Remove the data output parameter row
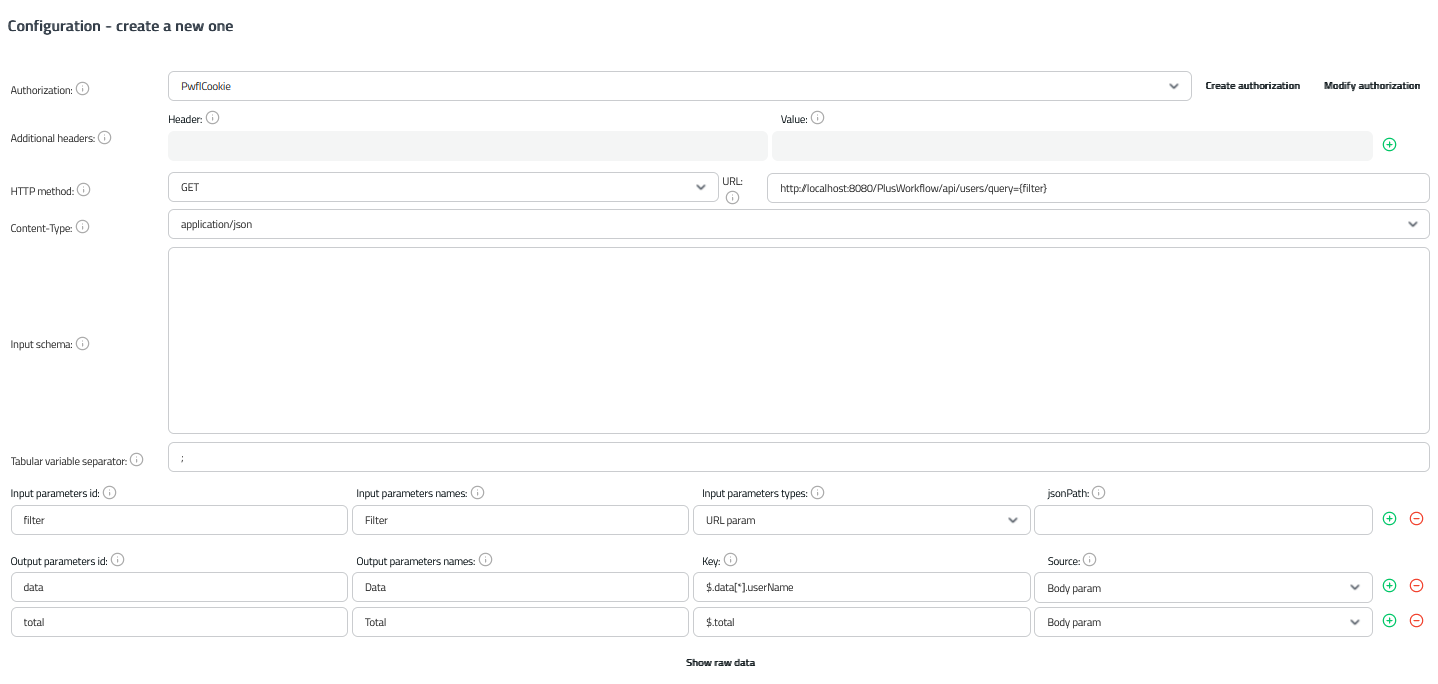 pos(1416,587)
